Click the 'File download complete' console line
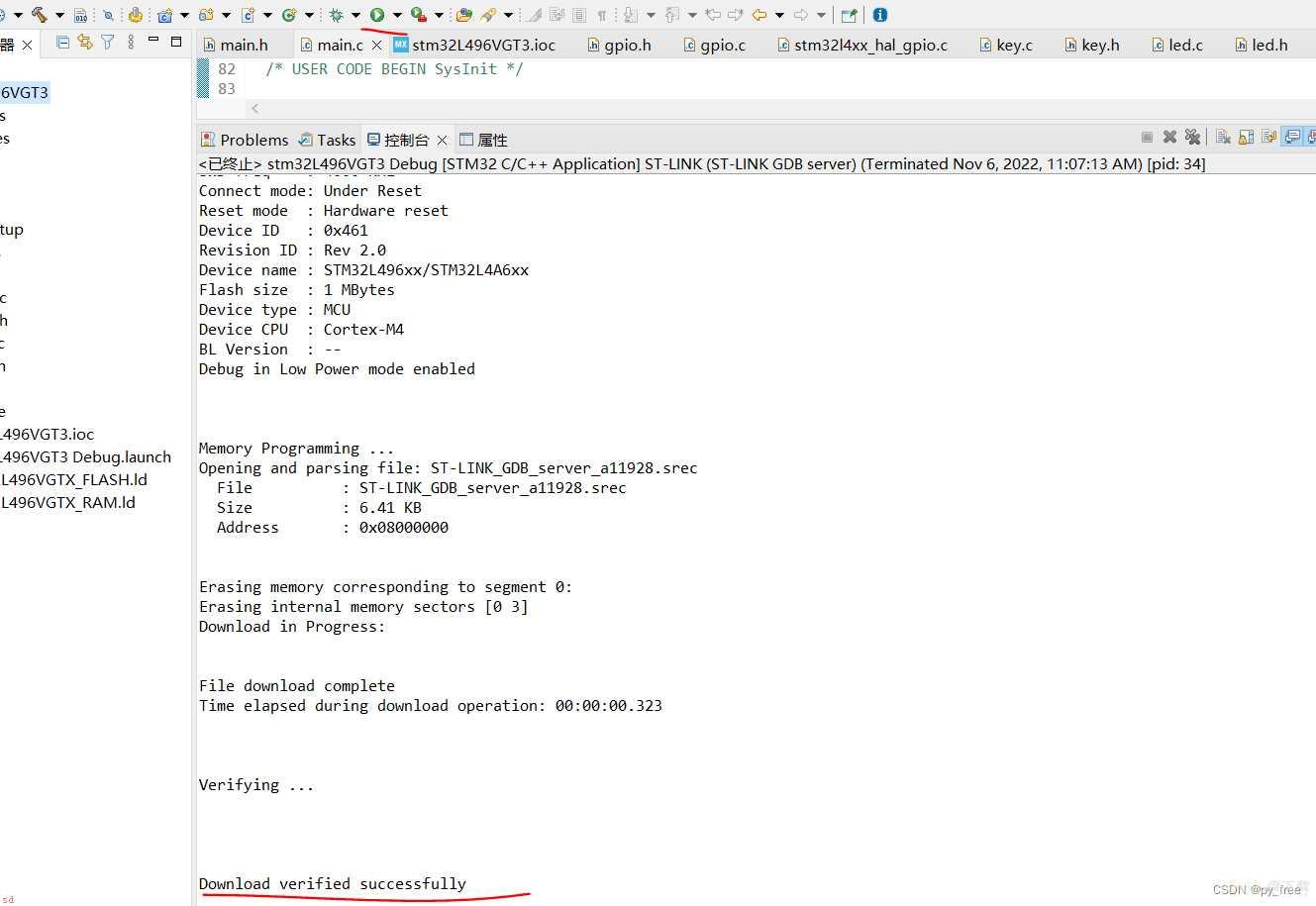Viewport: 1316px width, 906px height. click(297, 685)
